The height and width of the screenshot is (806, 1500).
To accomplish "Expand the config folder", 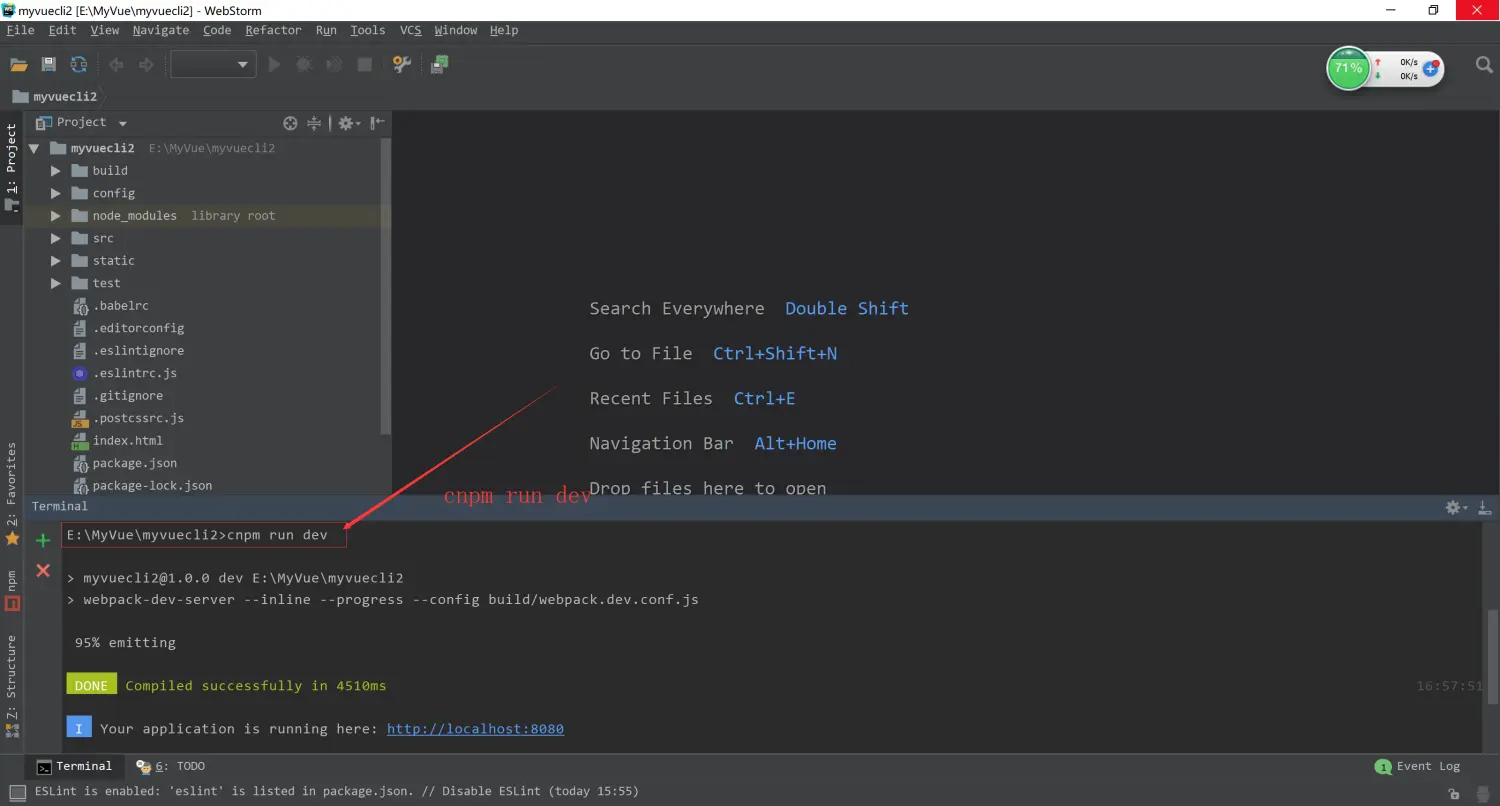I will 56,193.
